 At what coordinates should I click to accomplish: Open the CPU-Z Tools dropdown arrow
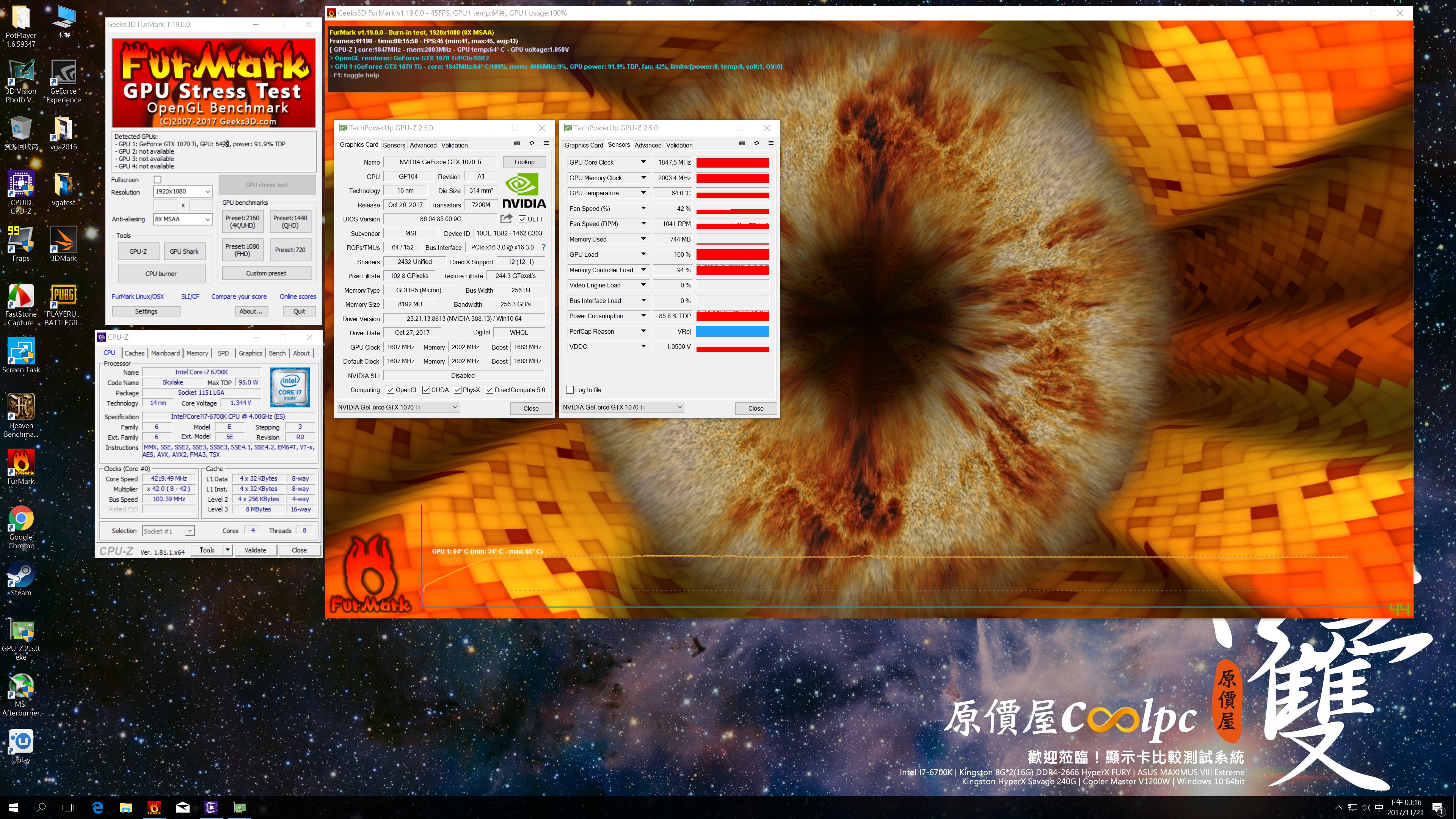click(x=228, y=550)
